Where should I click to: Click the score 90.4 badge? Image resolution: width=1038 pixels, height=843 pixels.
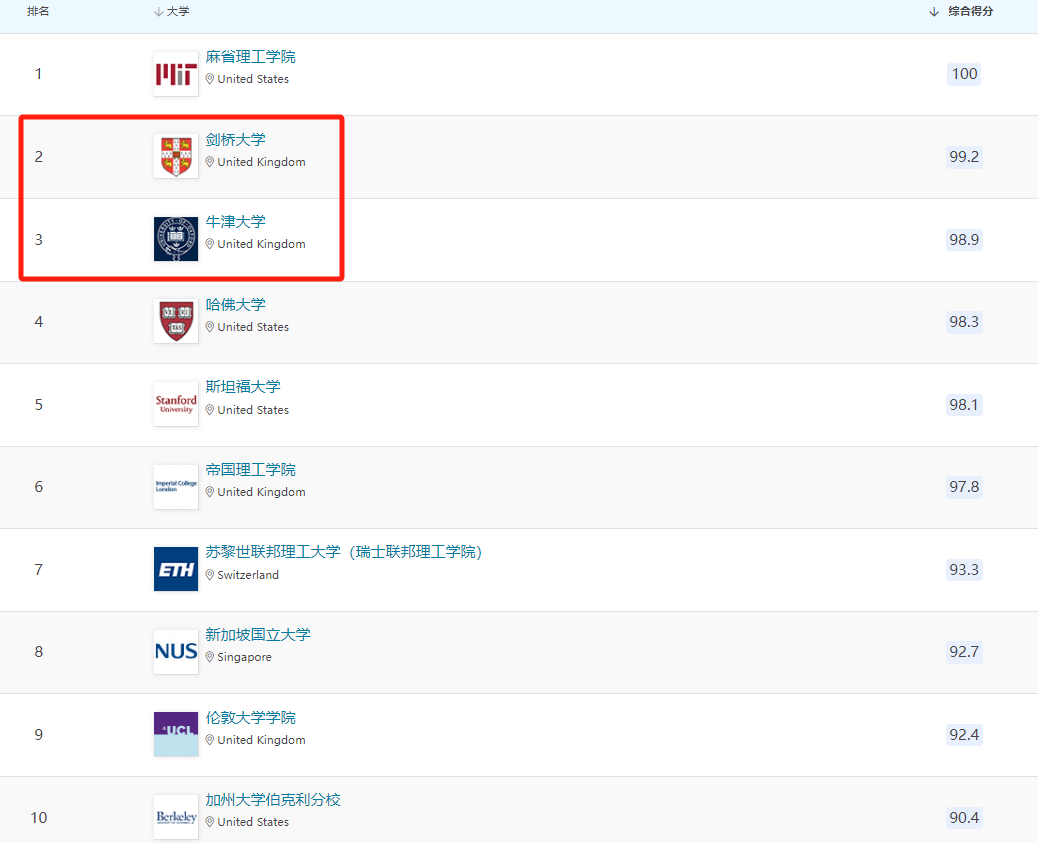964,817
